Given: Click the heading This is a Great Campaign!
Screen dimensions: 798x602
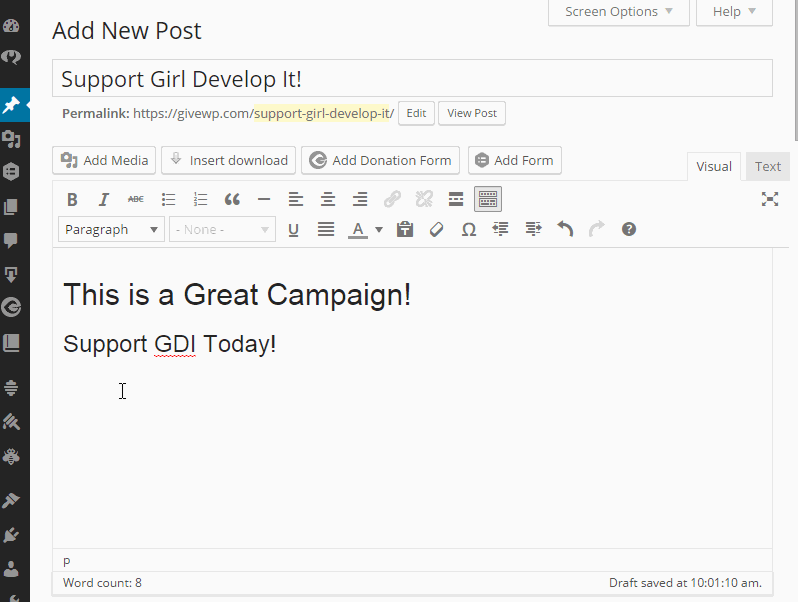Looking at the screenshot, I should [x=237, y=295].
